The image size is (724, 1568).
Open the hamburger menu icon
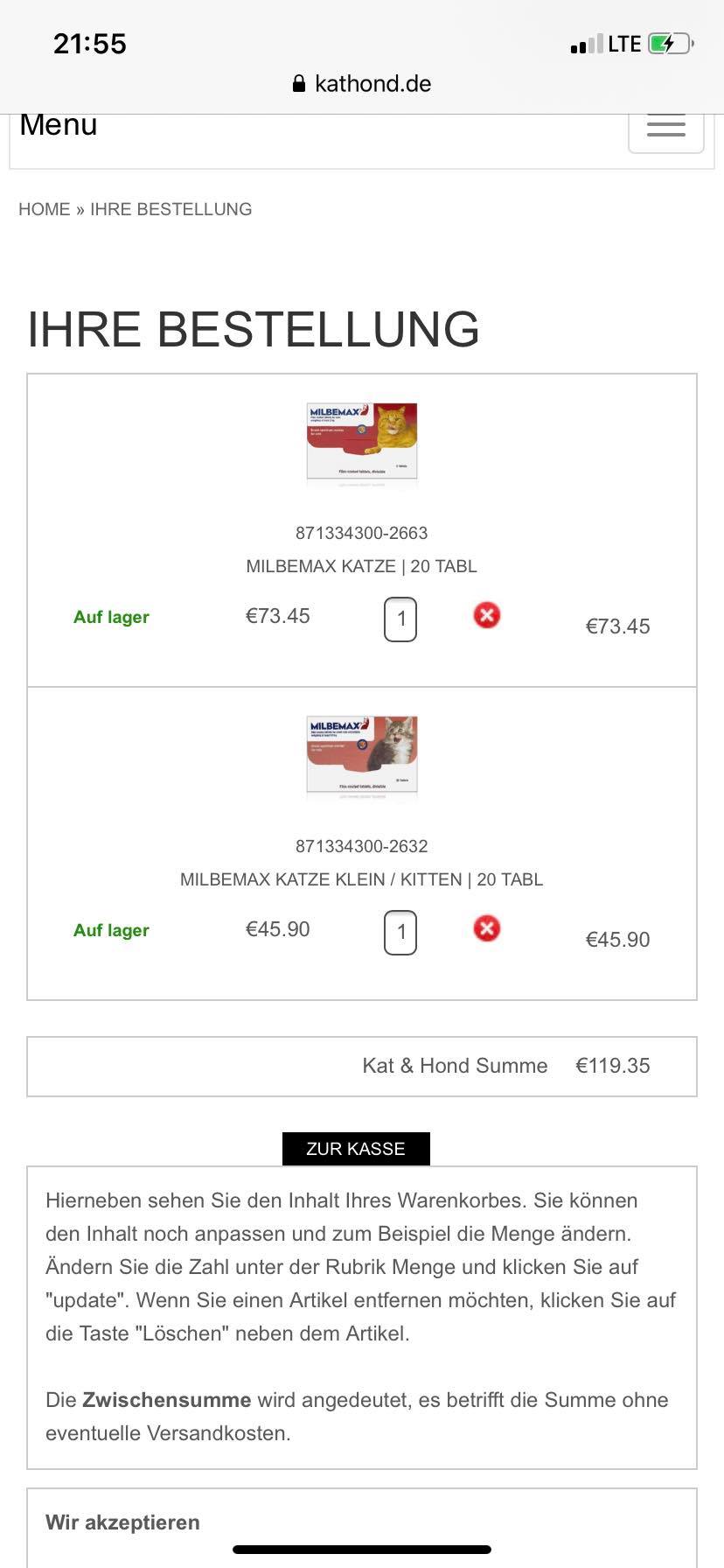click(665, 128)
